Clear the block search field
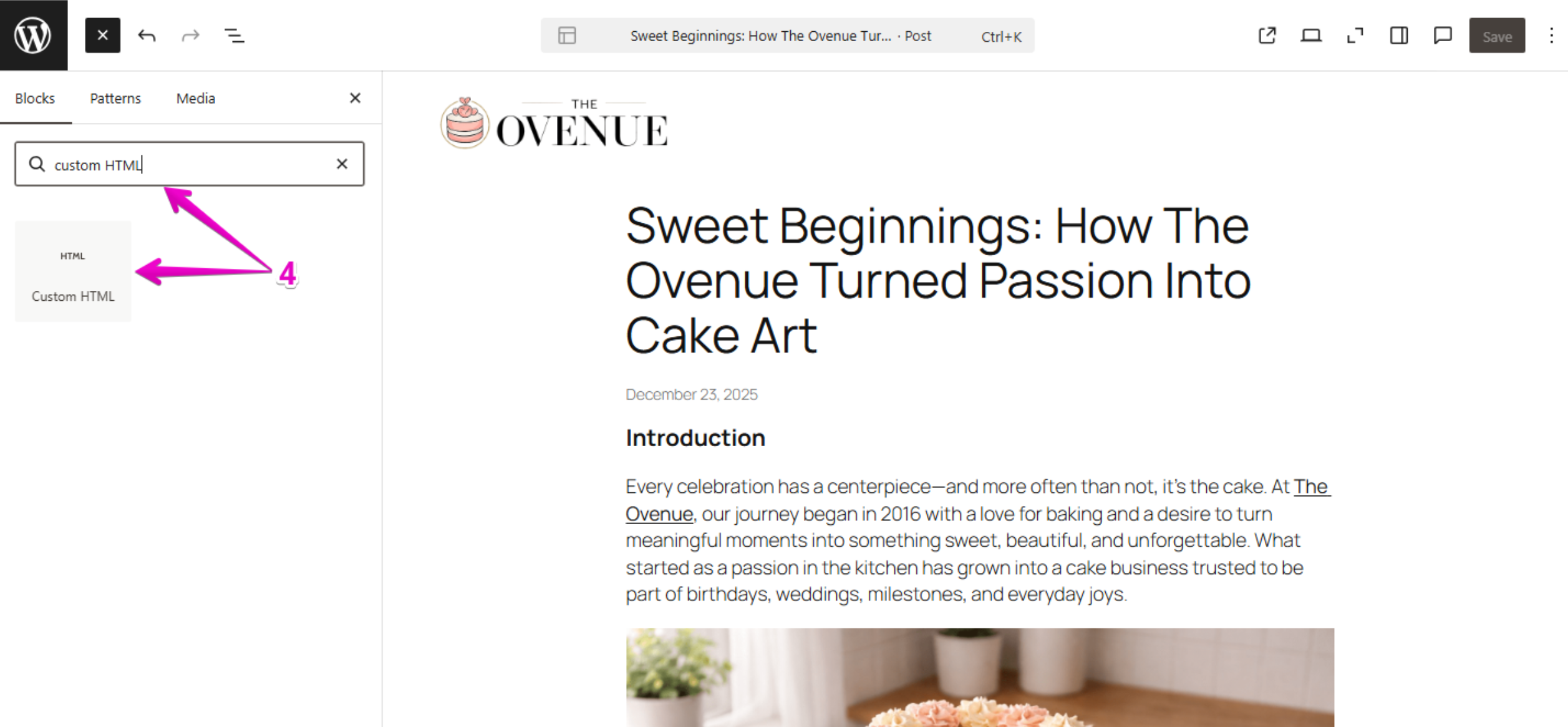 342,164
